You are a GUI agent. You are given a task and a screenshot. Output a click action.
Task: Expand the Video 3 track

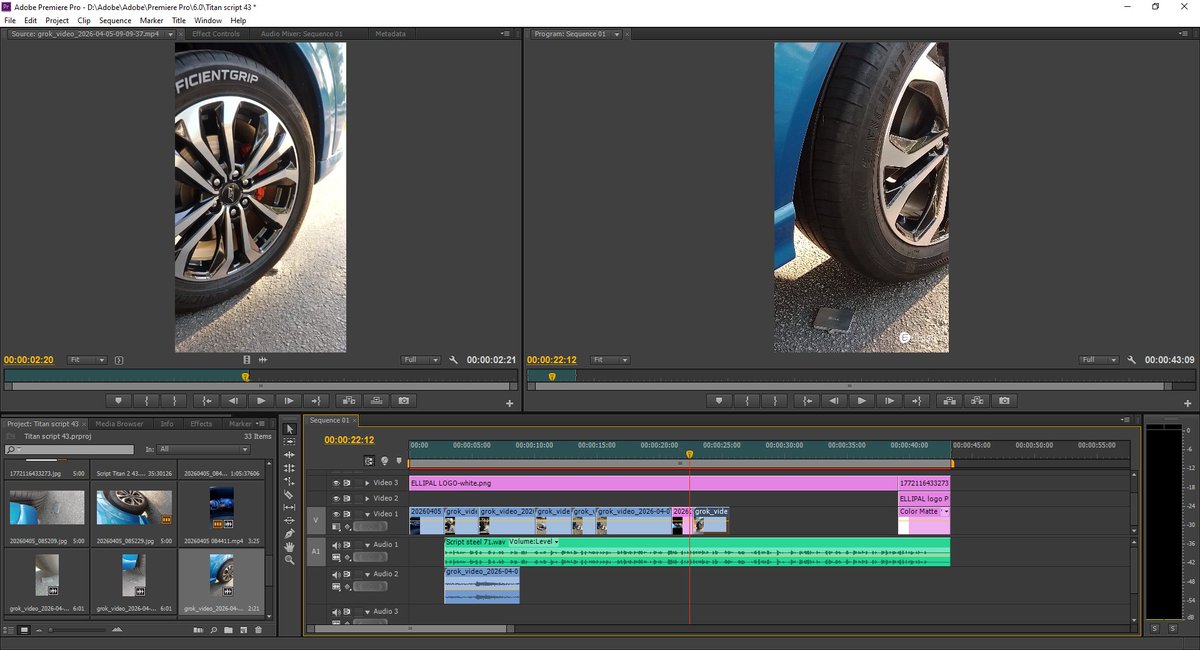tap(367, 482)
